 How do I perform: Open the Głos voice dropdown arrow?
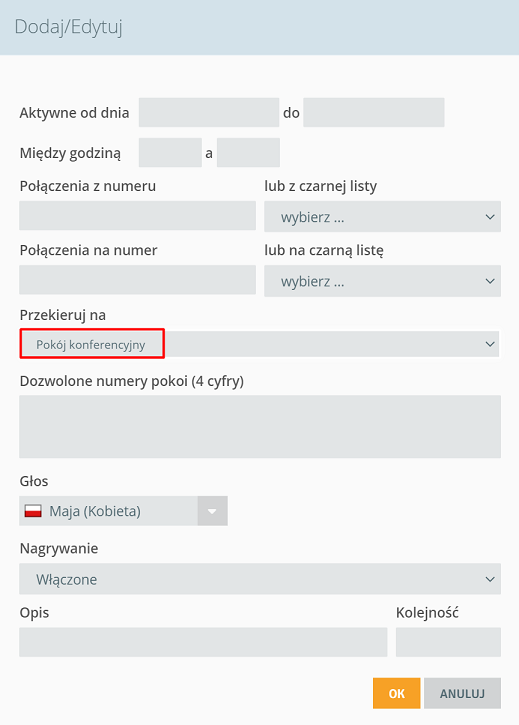(212, 511)
